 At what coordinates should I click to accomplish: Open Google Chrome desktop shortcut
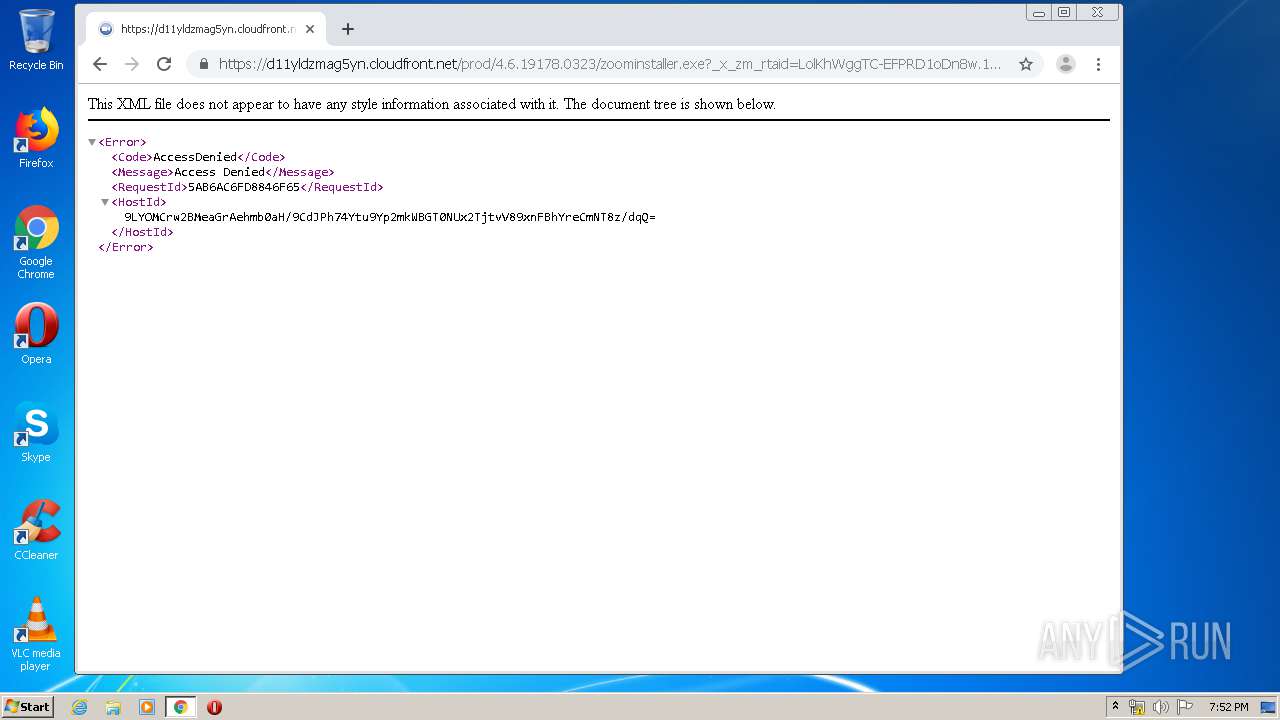(x=36, y=243)
